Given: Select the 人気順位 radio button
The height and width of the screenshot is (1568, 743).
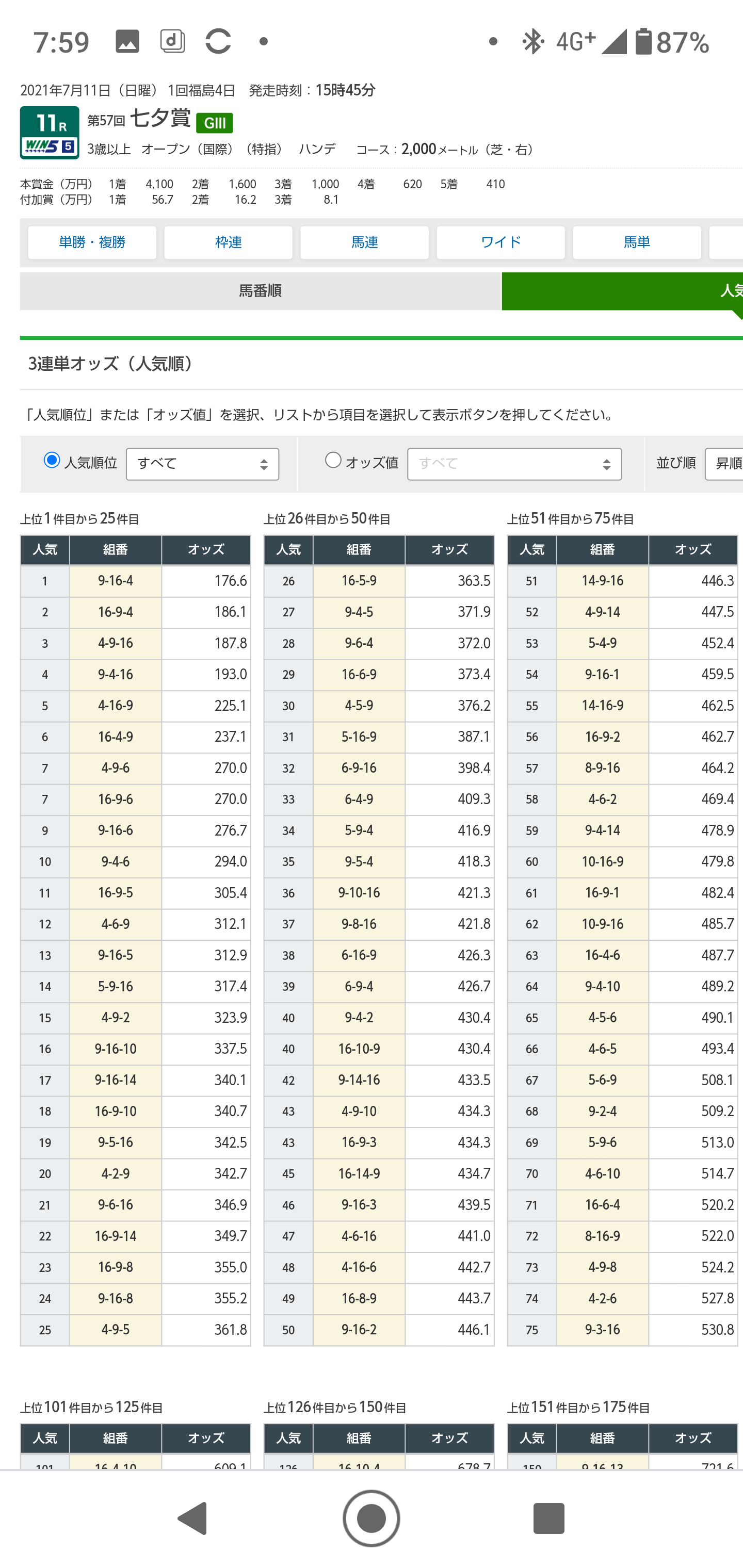Looking at the screenshot, I should (x=53, y=461).
